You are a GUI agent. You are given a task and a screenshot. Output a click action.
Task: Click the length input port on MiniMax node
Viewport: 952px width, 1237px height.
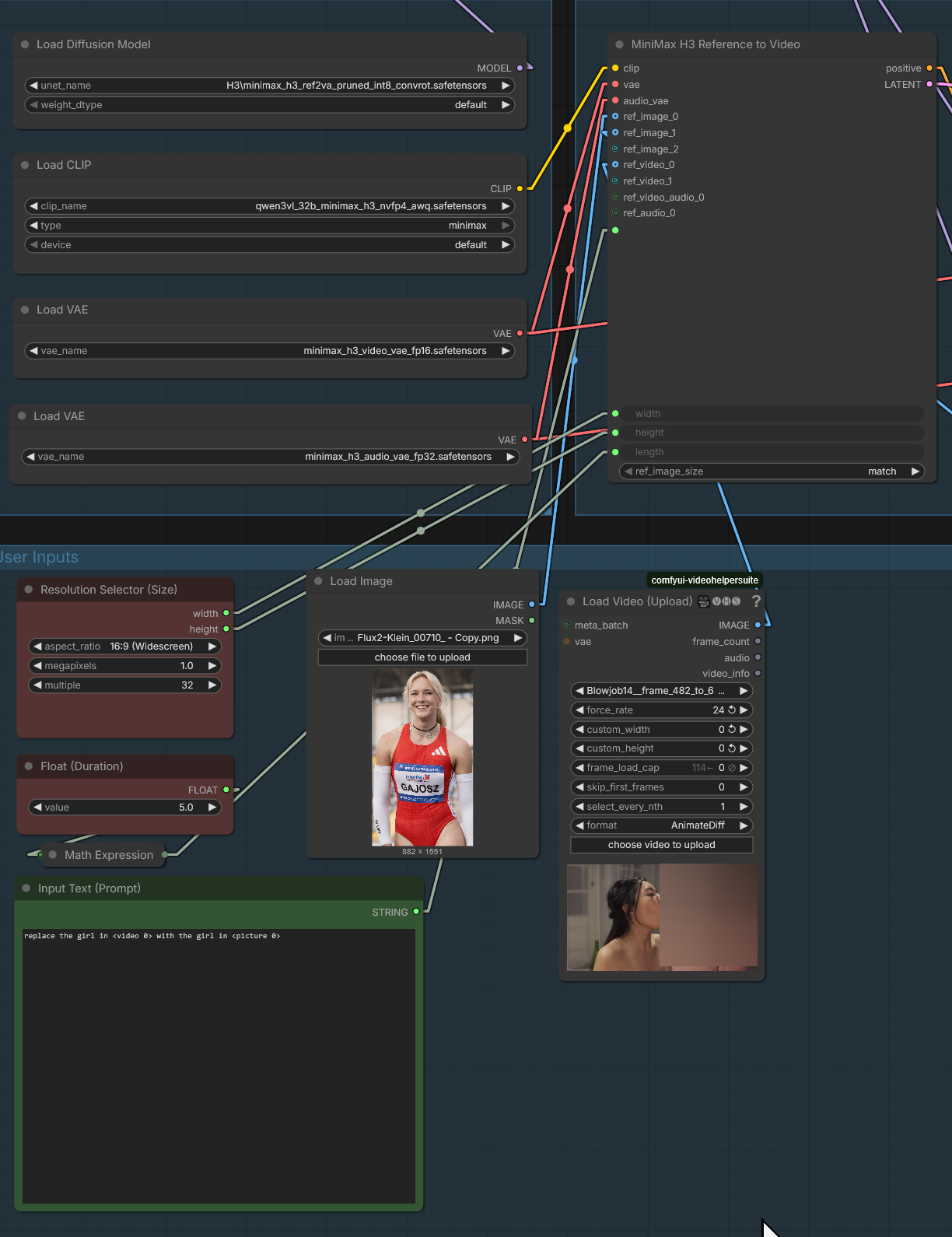tap(615, 452)
